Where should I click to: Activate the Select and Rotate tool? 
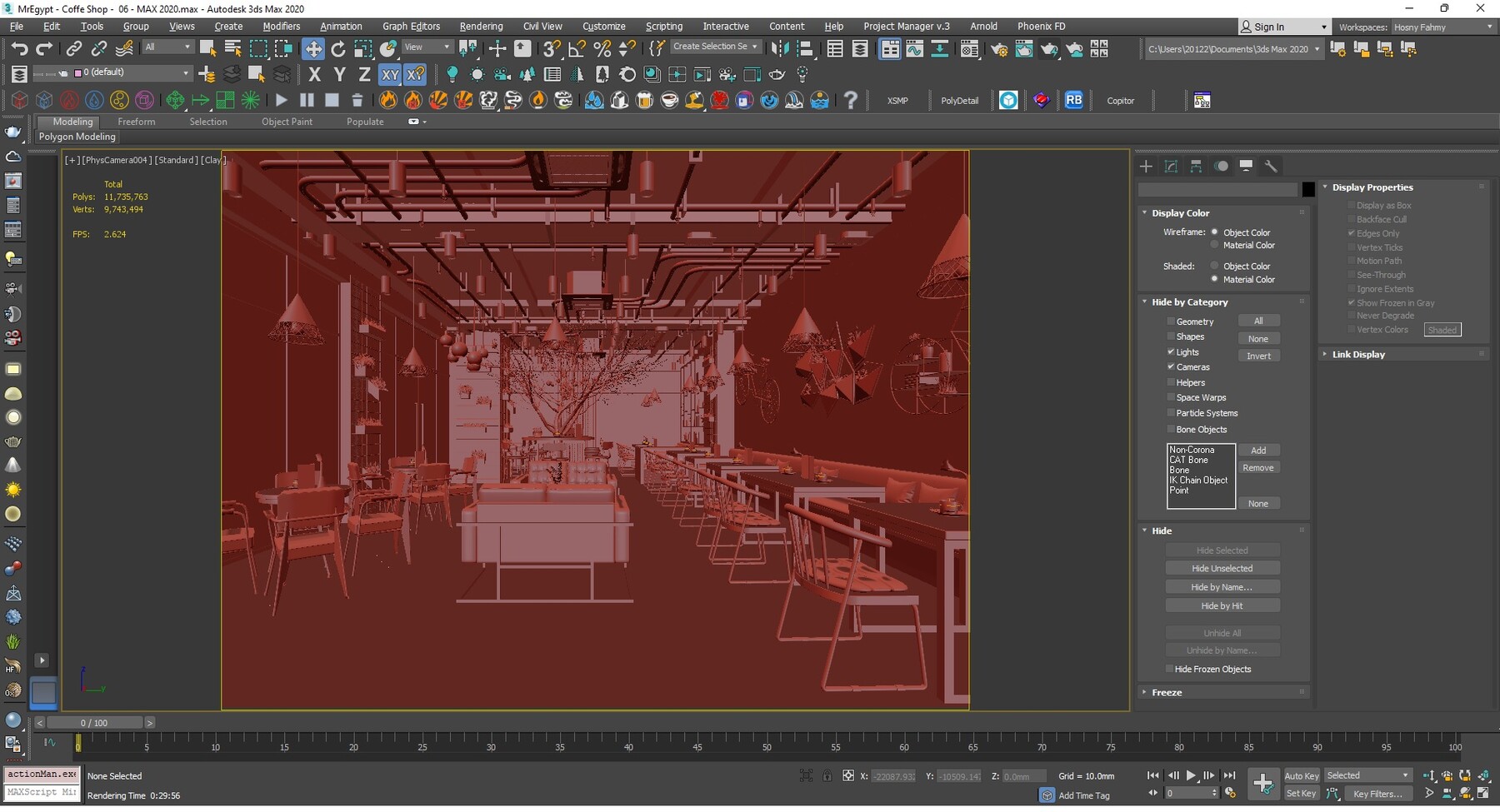click(x=337, y=48)
